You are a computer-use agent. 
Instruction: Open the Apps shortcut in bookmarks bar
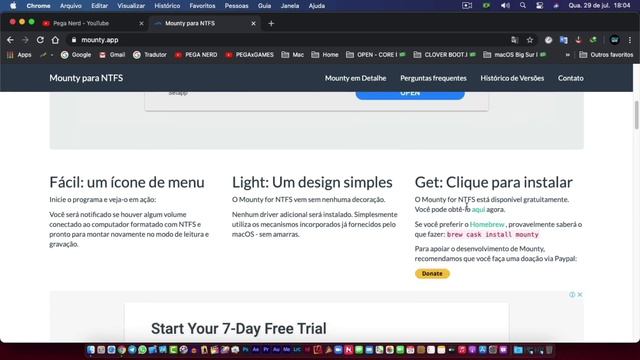[x=19, y=55]
